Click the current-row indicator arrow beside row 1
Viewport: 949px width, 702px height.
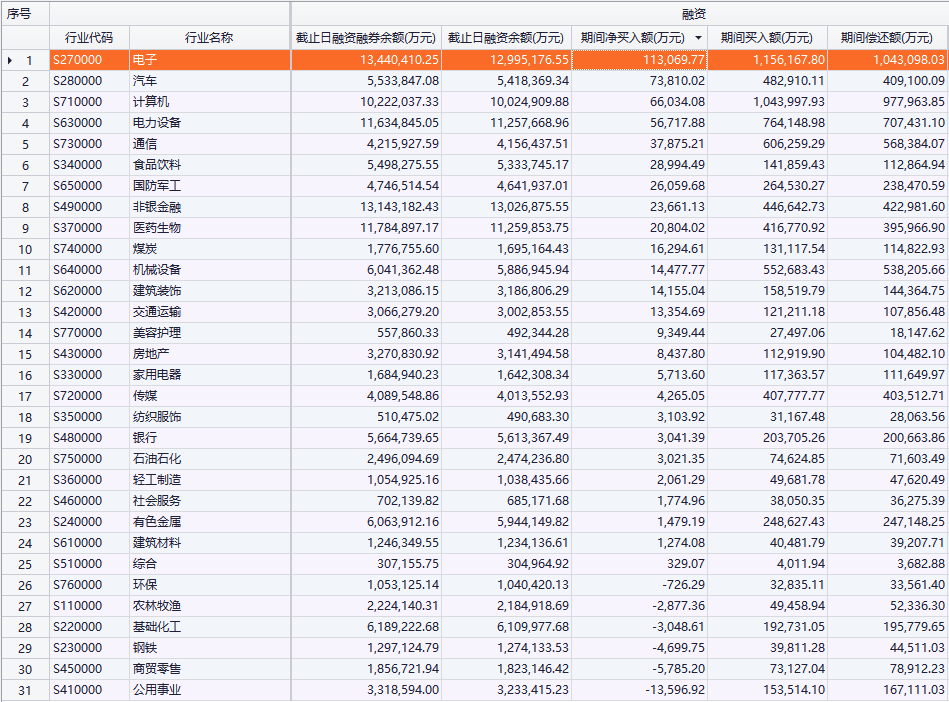point(10,60)
